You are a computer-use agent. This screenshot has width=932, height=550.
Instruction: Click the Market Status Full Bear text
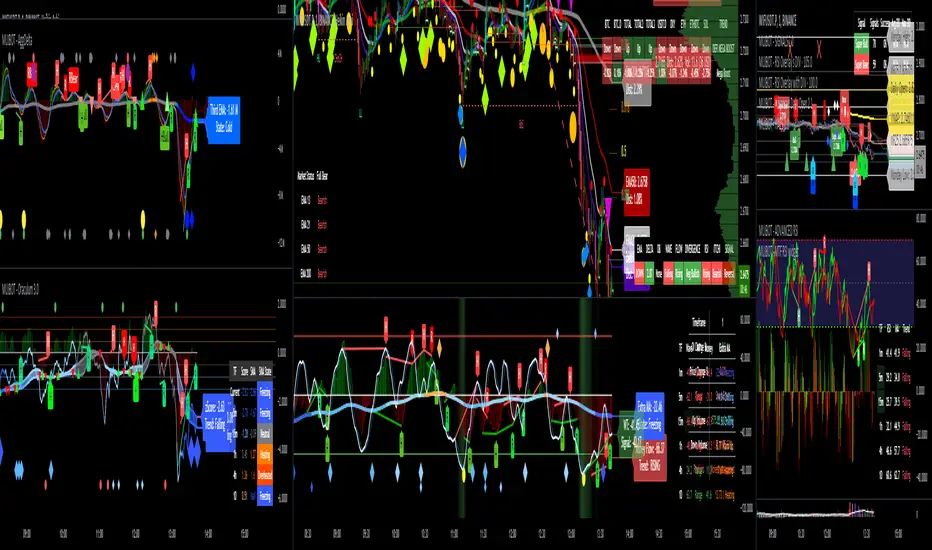pos(312,176)
